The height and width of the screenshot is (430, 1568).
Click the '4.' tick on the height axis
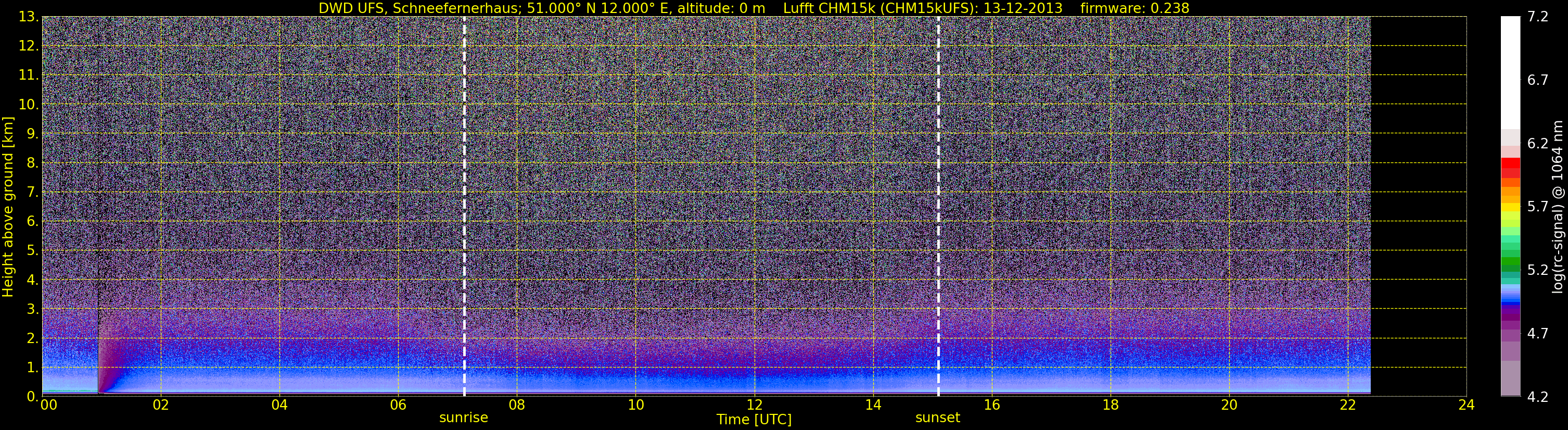pyautogui.click(x=33, y=280)
